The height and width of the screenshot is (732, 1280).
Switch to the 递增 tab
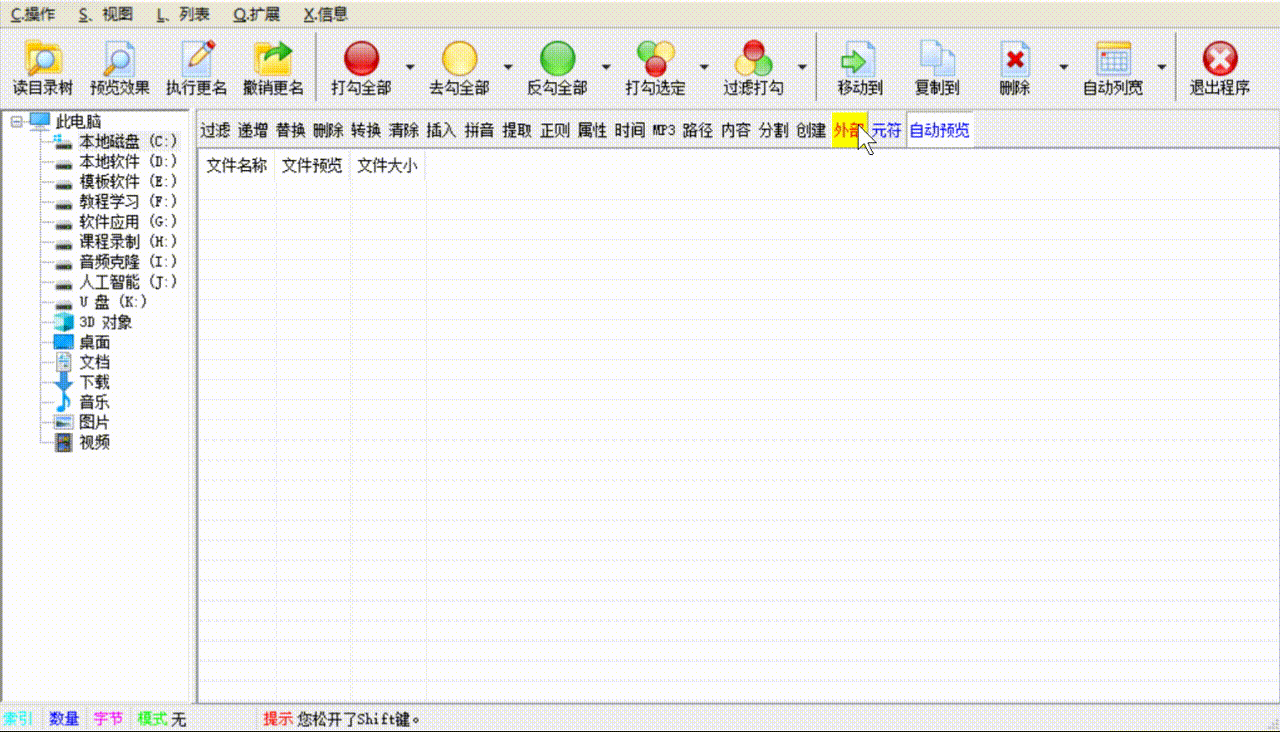coord(252,130)
